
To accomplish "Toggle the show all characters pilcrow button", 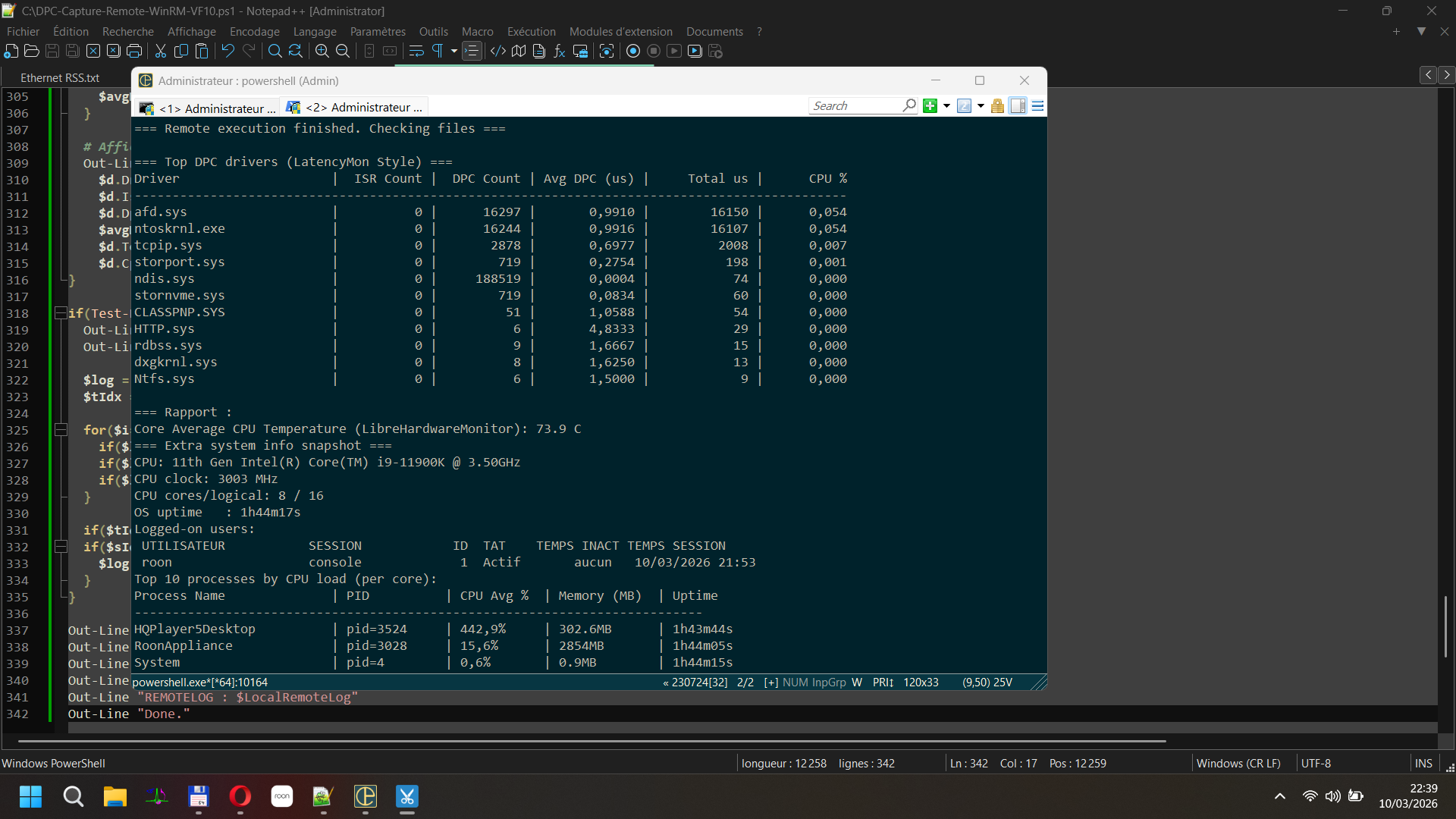I will coord(438,52).
